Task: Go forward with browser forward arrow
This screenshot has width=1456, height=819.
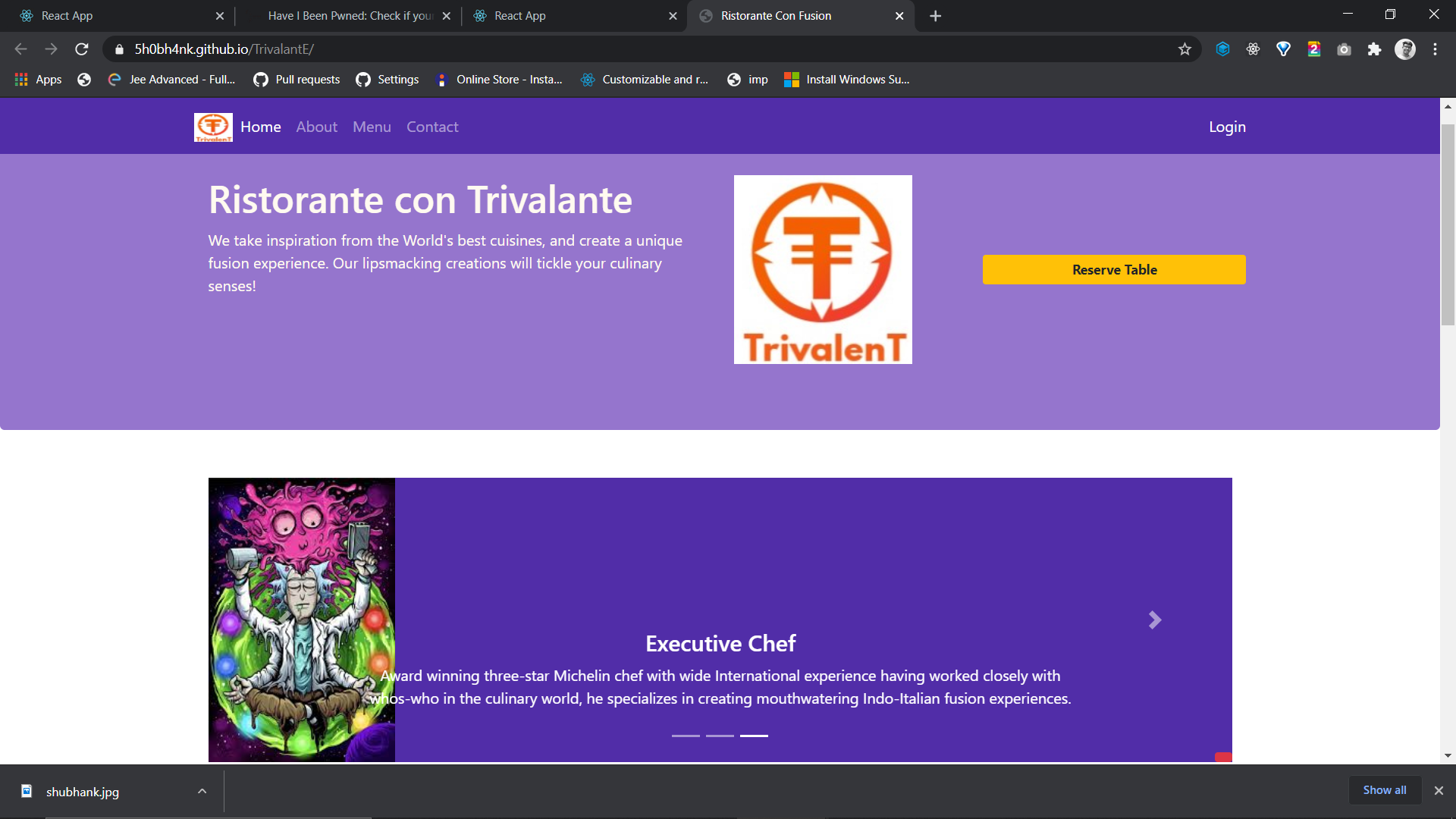Action: coord(51,49)
